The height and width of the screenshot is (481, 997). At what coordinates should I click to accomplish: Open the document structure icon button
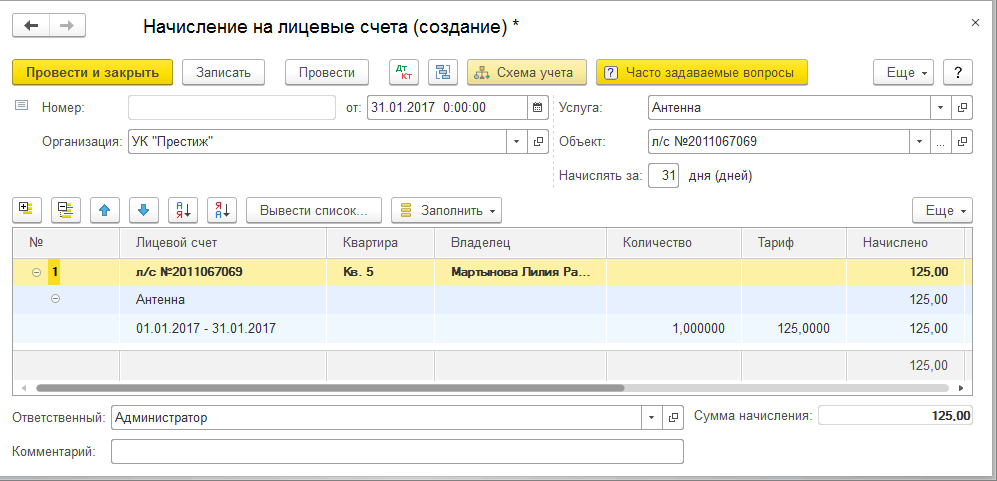[442, 73]
